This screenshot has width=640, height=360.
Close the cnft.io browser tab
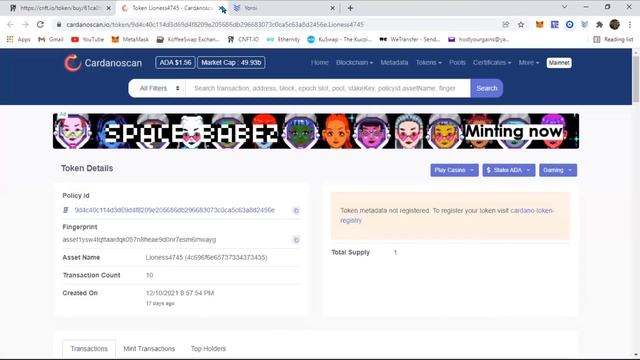(x=109, y=8)
